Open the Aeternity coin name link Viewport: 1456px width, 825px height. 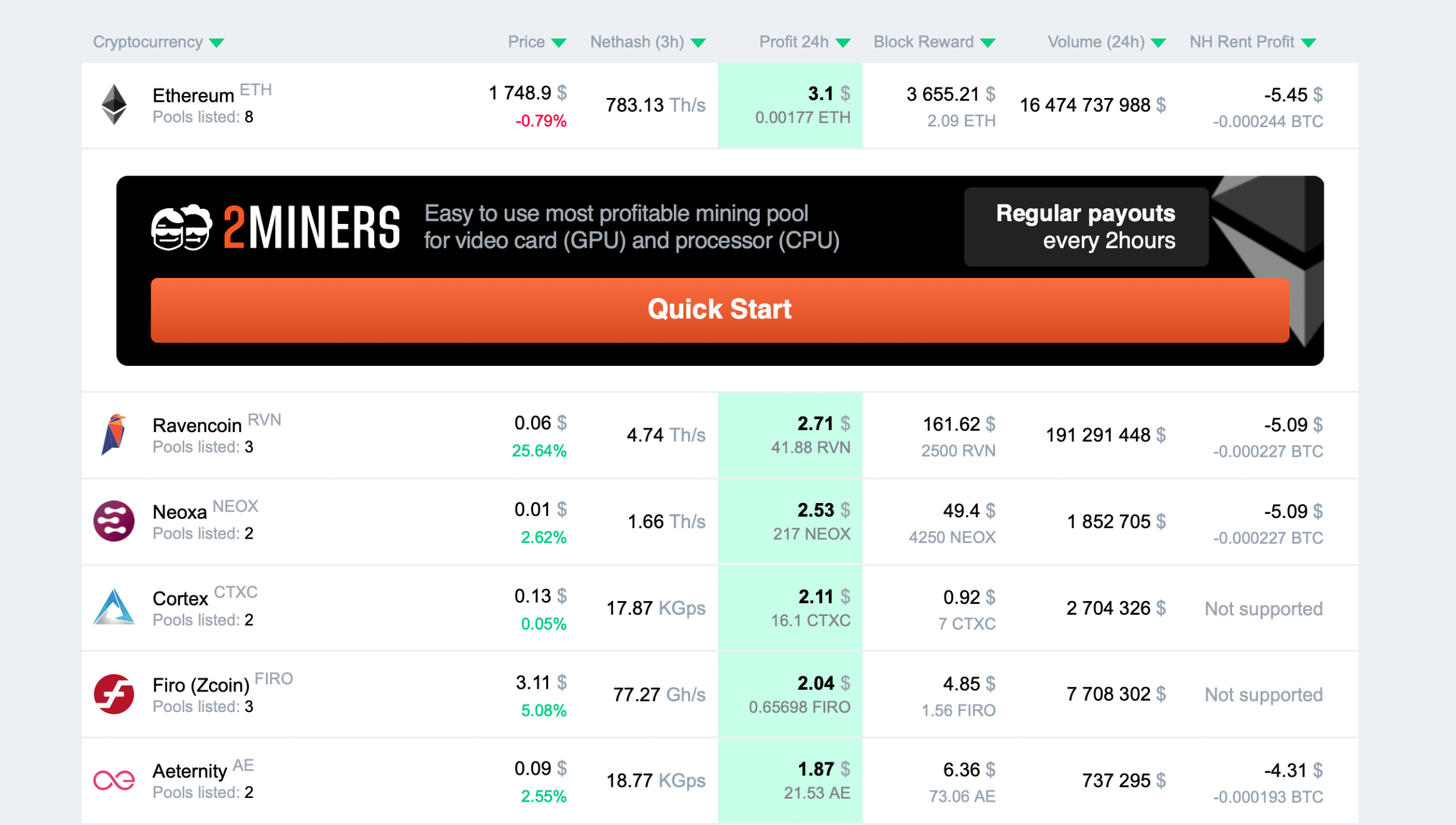point(189,771)
